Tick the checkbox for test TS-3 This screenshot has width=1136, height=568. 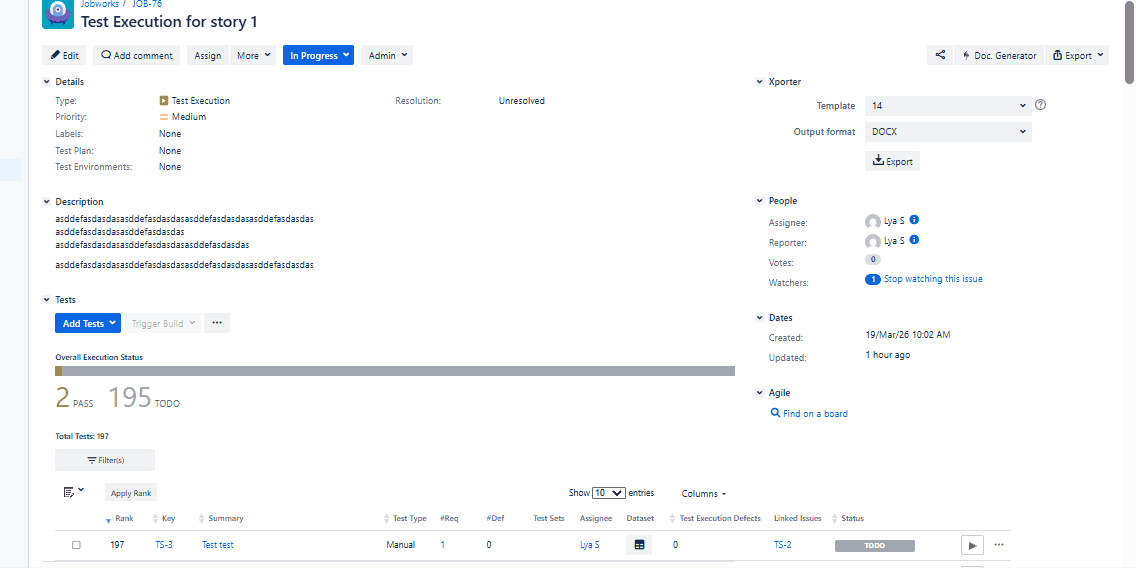click(x=76, y=545)
